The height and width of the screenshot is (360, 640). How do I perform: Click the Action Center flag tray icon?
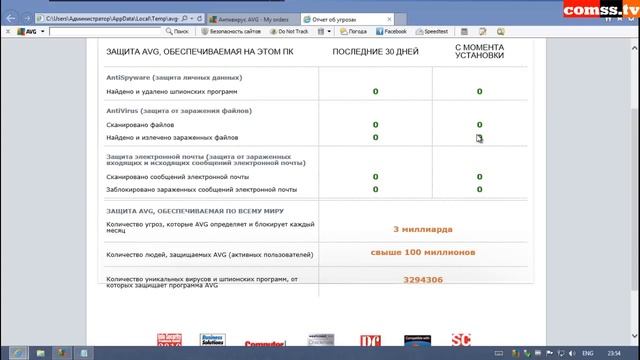coord(549,353)
